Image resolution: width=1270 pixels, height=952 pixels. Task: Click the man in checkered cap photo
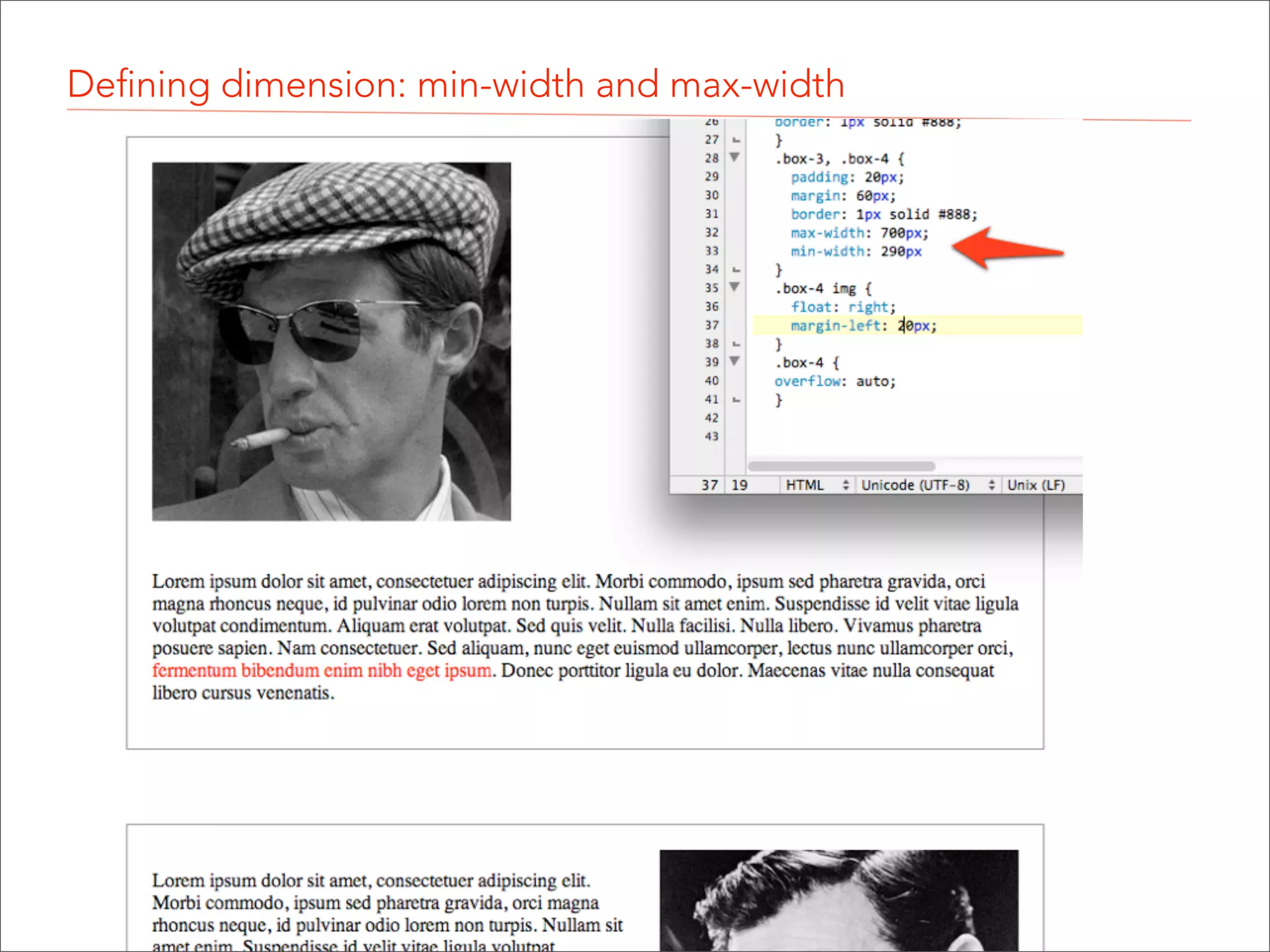pyautogui.click(x=331, y=342)
